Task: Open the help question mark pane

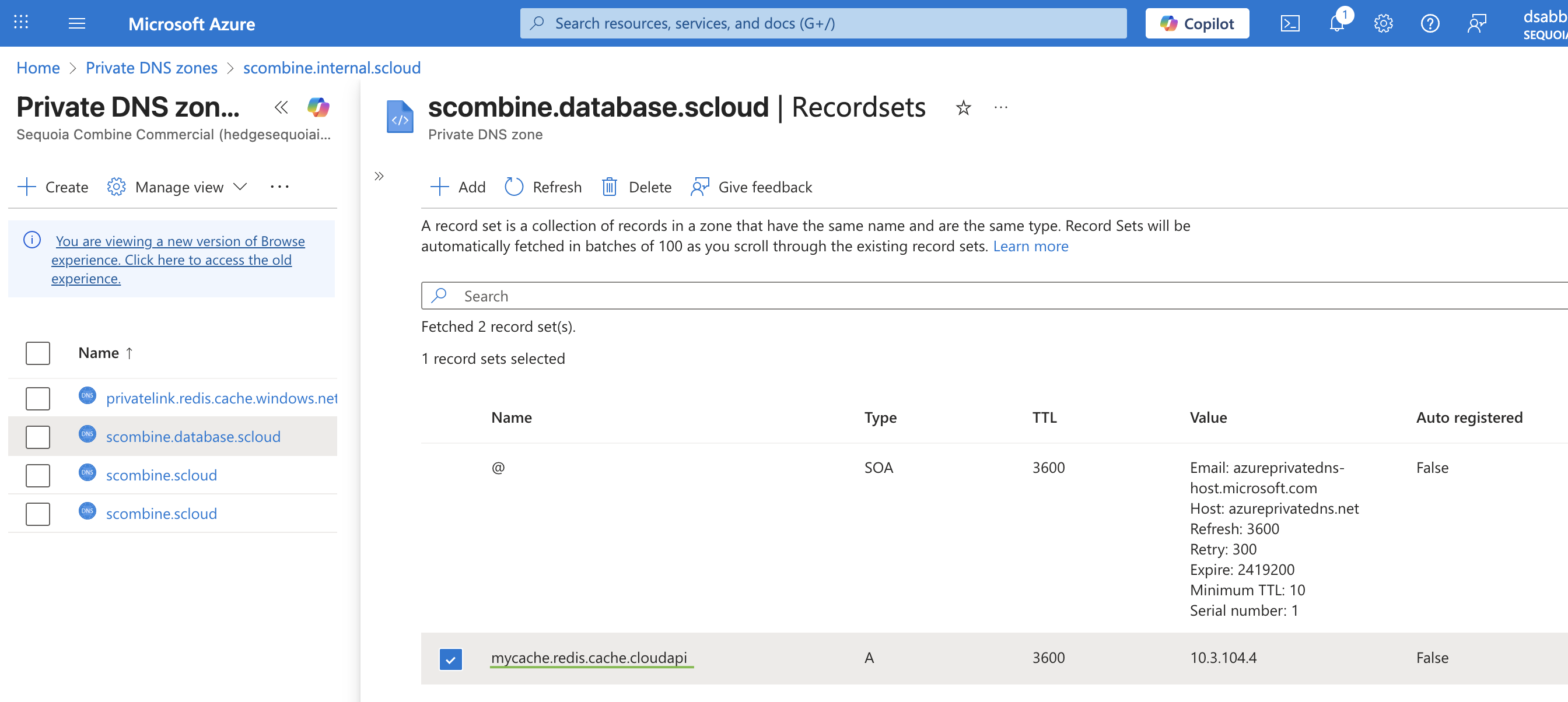Action: point(1430,23)
